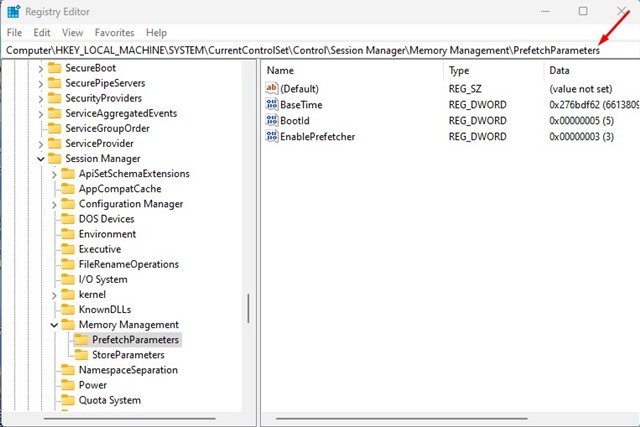This screenshot has height=427, width=640.
Task: Click the Registry Editor app icon in title bar
Action: pyautogui.click(x=13, y=11)
